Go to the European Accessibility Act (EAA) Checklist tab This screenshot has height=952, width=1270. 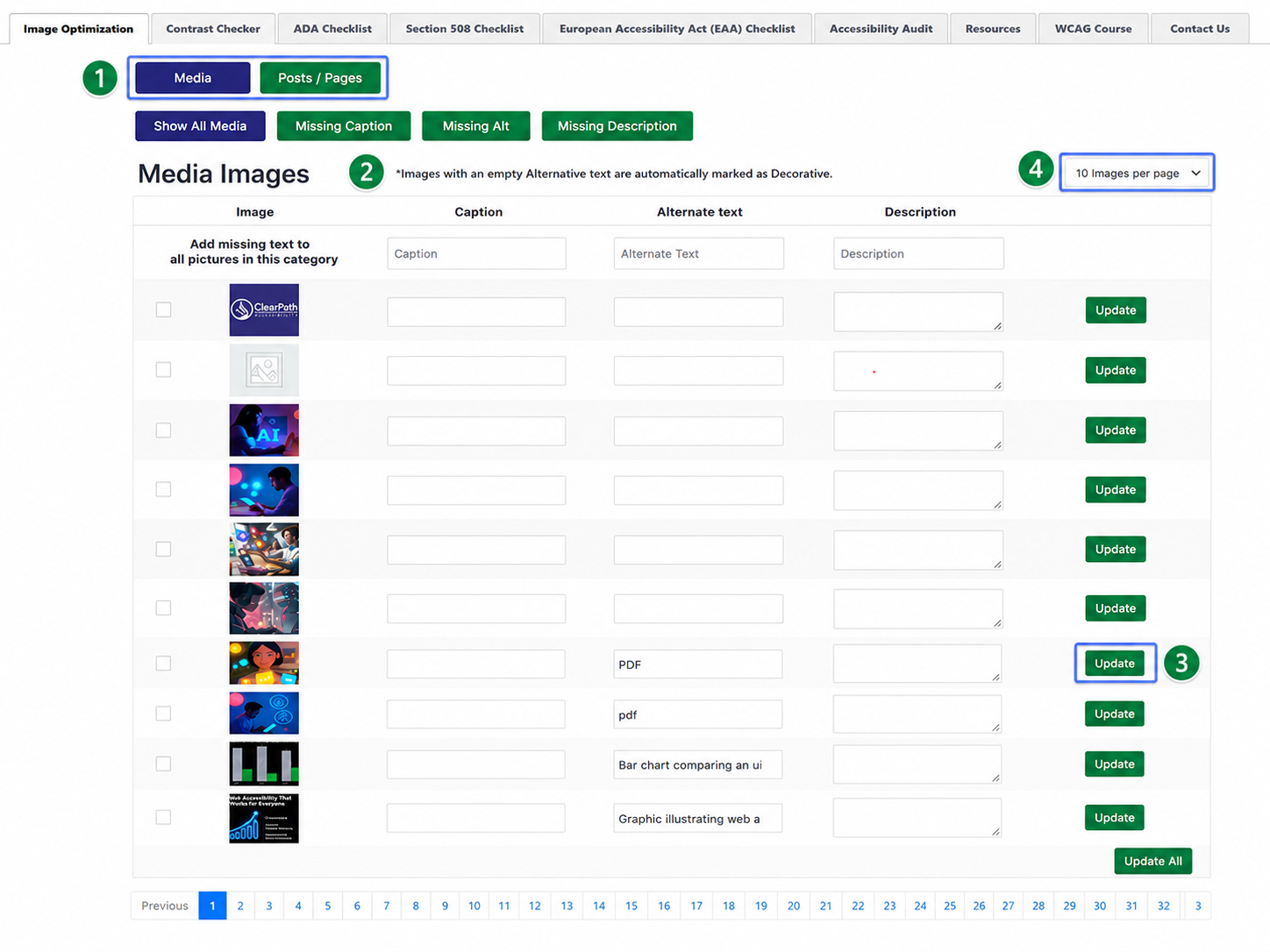677,29
